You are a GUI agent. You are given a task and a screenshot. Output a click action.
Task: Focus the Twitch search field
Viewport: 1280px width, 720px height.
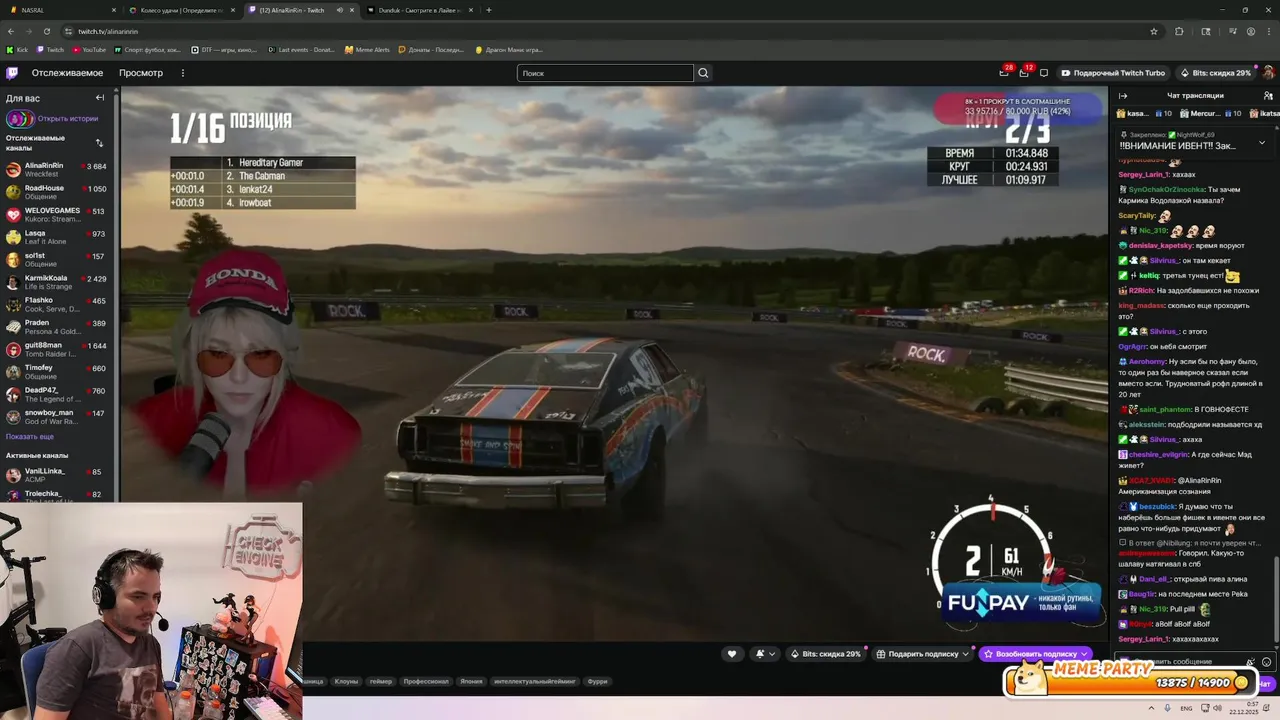click(605, 73)
